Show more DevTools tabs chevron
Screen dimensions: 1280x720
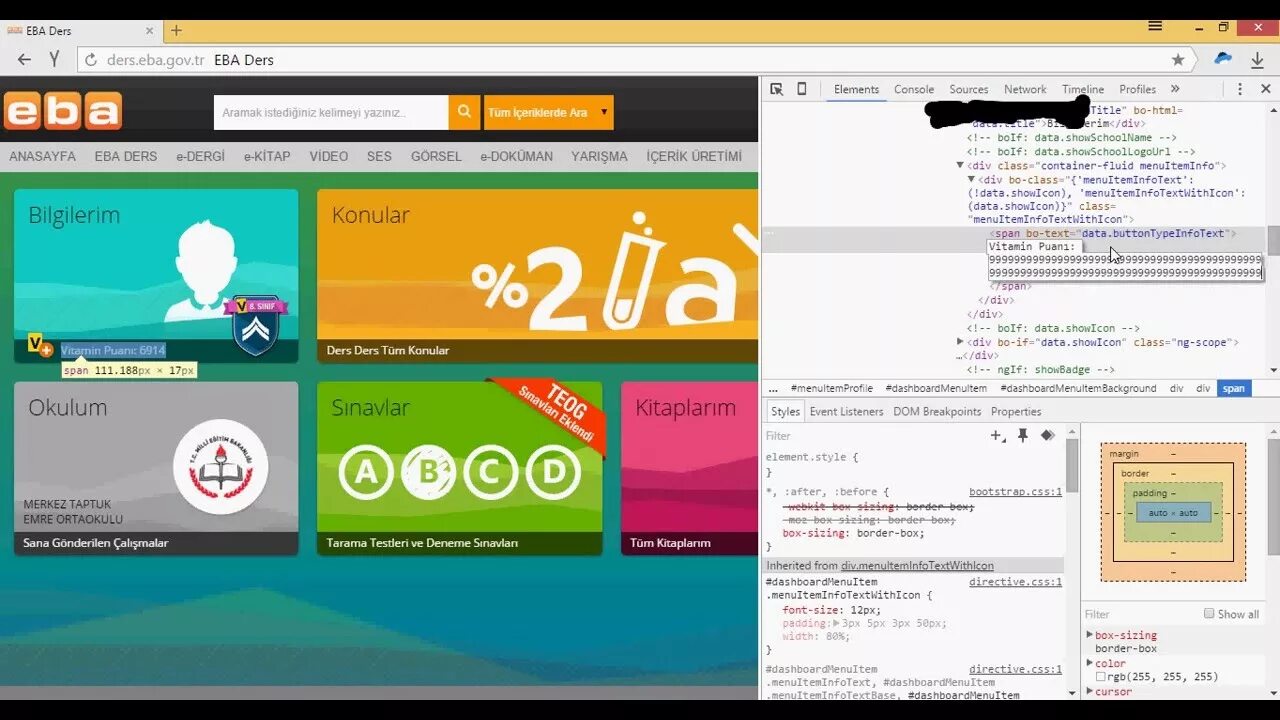click(x=1175, y=89)
